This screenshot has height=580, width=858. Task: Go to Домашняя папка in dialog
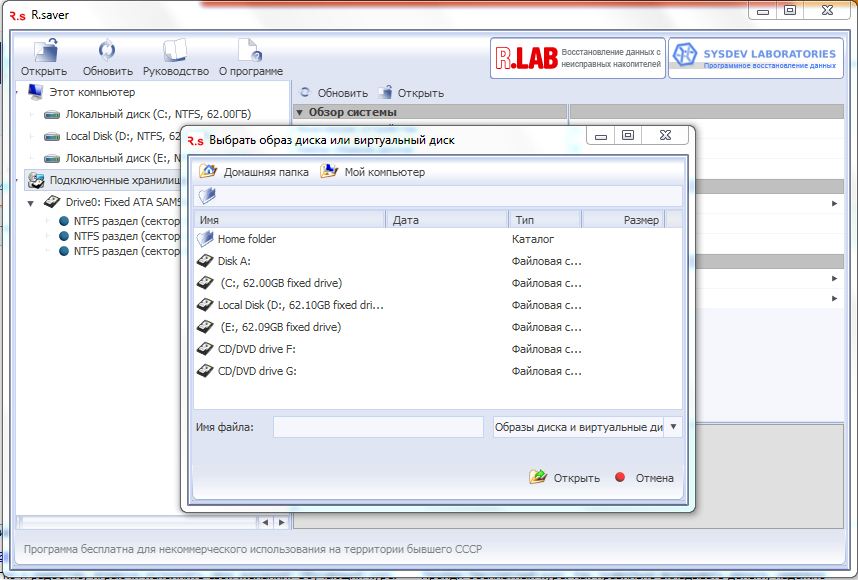coord(254,172)
